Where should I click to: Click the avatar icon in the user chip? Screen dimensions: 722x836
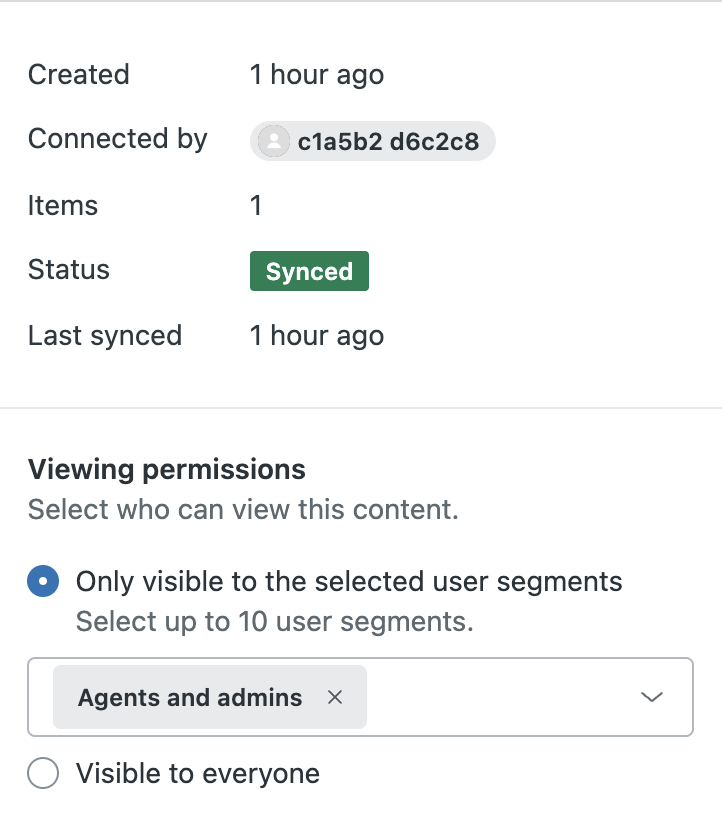[x=272, y=142]
